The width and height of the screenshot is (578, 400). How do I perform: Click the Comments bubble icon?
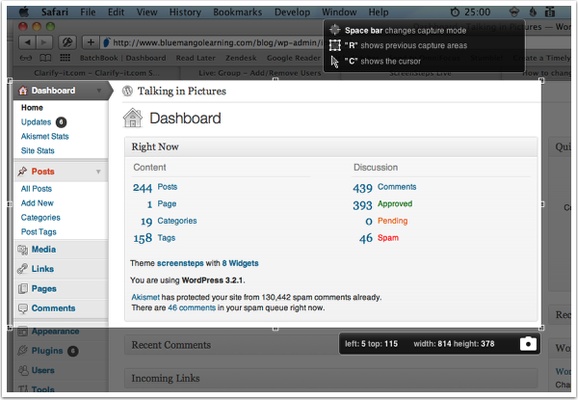23,308
